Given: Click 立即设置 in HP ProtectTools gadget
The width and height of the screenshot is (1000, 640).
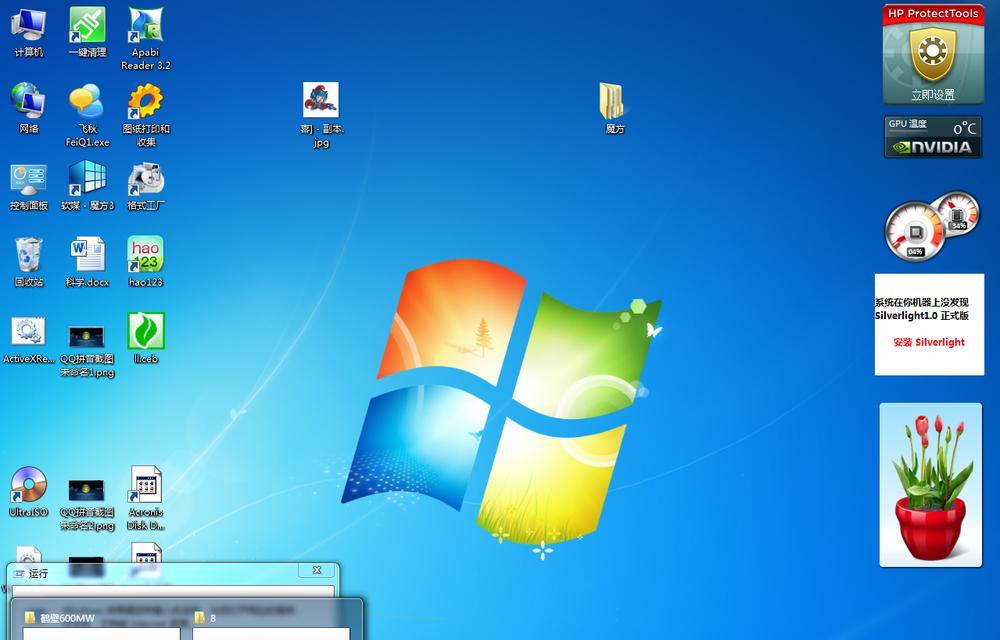Looking at the screenshot, I should (x=932, y=95).
